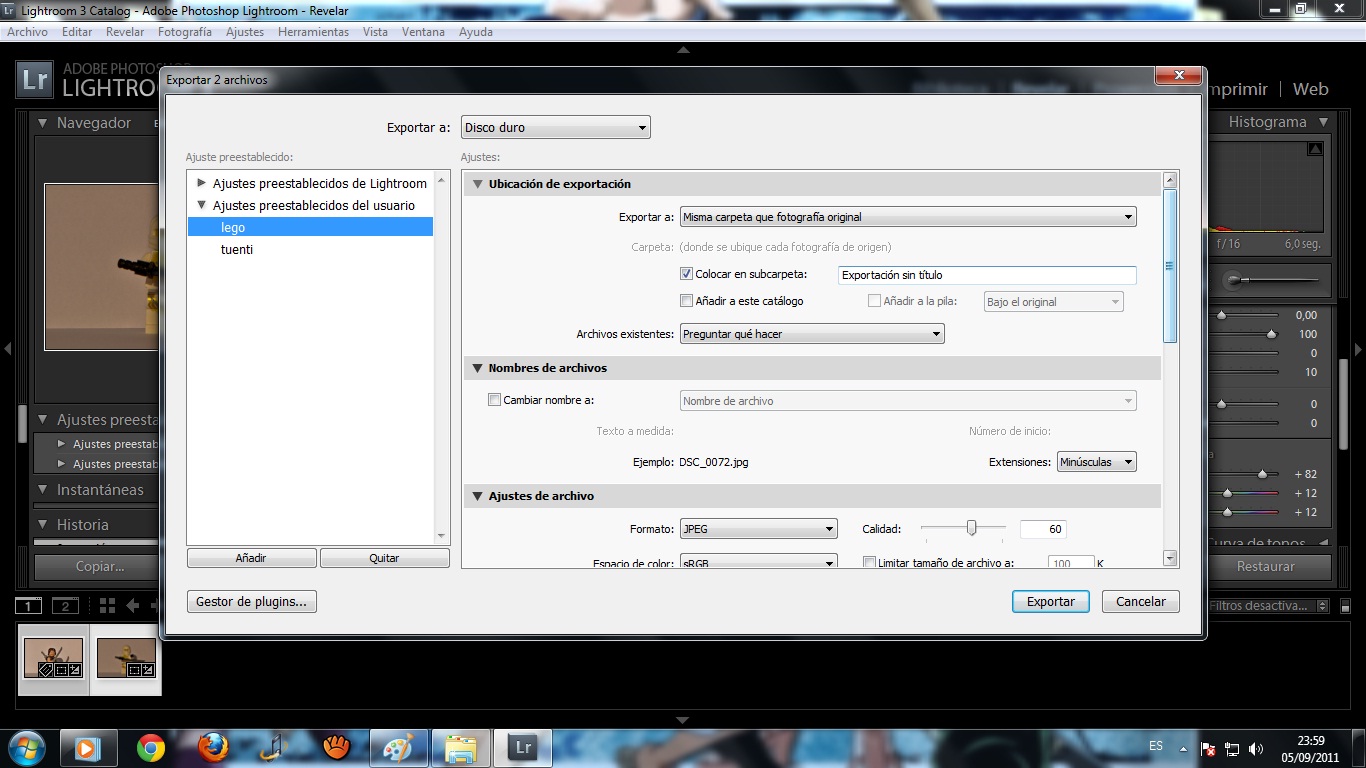
Task: Open Windows Explorer folder in taskbar
Action: click(461, 747)
